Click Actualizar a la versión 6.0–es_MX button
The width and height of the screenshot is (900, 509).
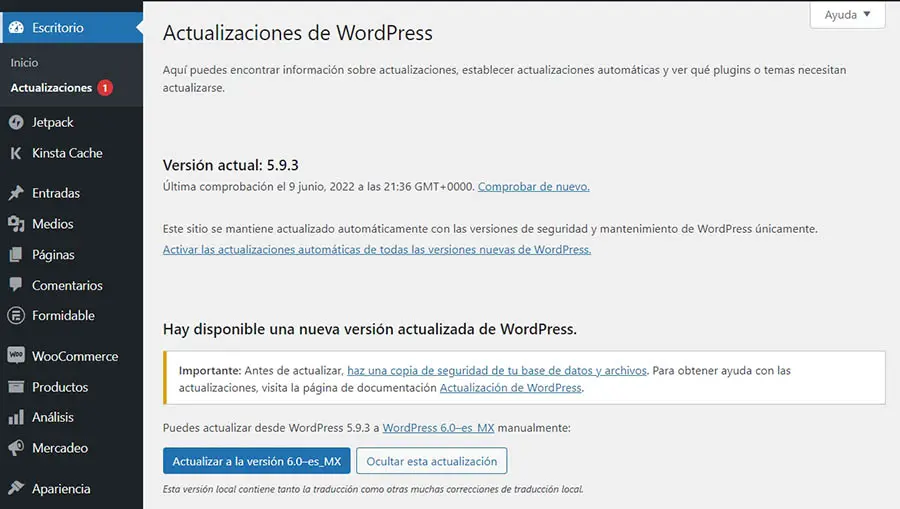click(256, 461)
